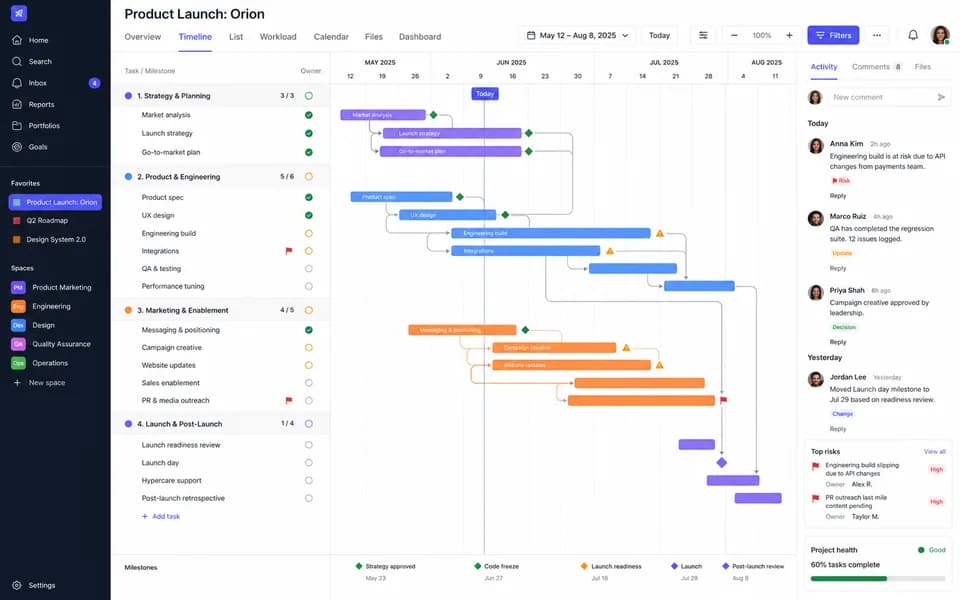Switch to the Workload tab
This screenshot has width=960, height=600.
[278, 37]
